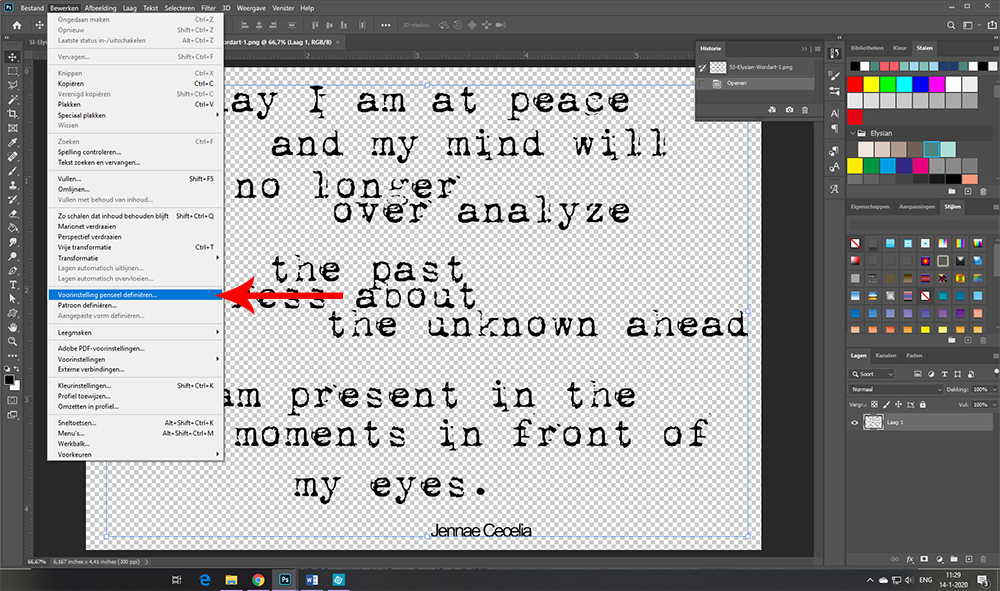Image resolution: width=1000 pixels, height=591 pixels.
Task: Click the Home icon in options bar
Action: click(17, 25)
